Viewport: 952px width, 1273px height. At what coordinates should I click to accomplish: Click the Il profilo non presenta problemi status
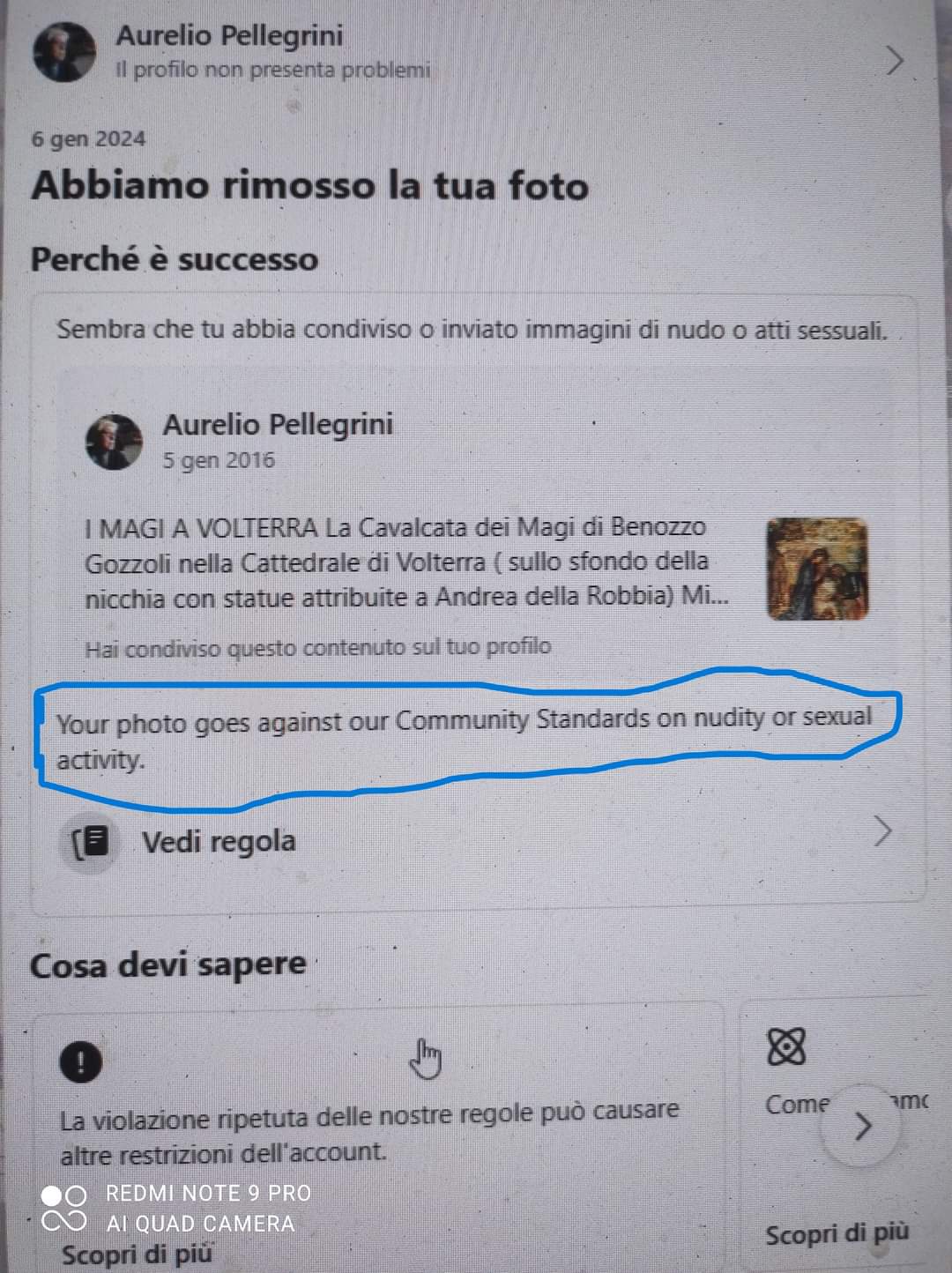273,70
